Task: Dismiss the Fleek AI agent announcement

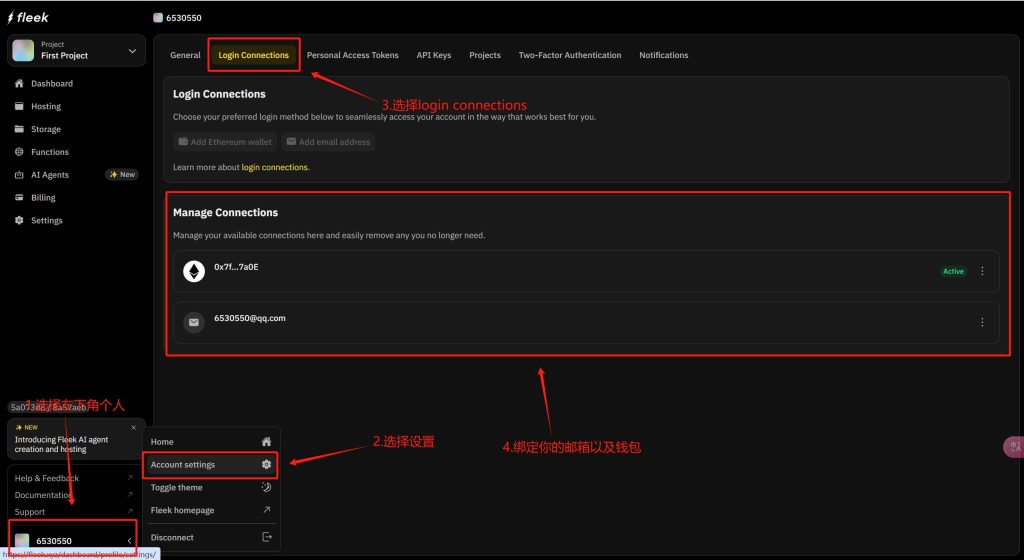Action: coord(133,428)
